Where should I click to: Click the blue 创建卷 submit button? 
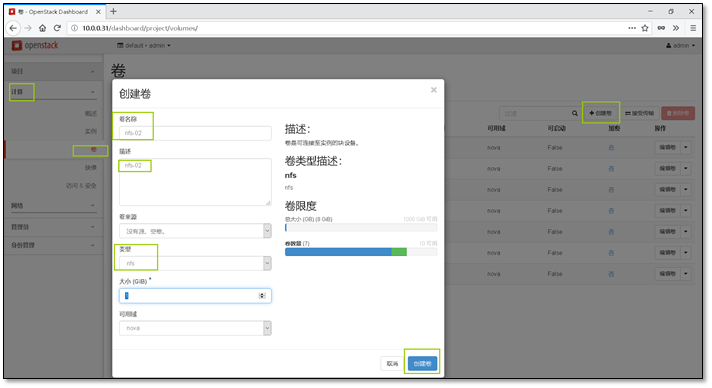click(x=422, y=363)
